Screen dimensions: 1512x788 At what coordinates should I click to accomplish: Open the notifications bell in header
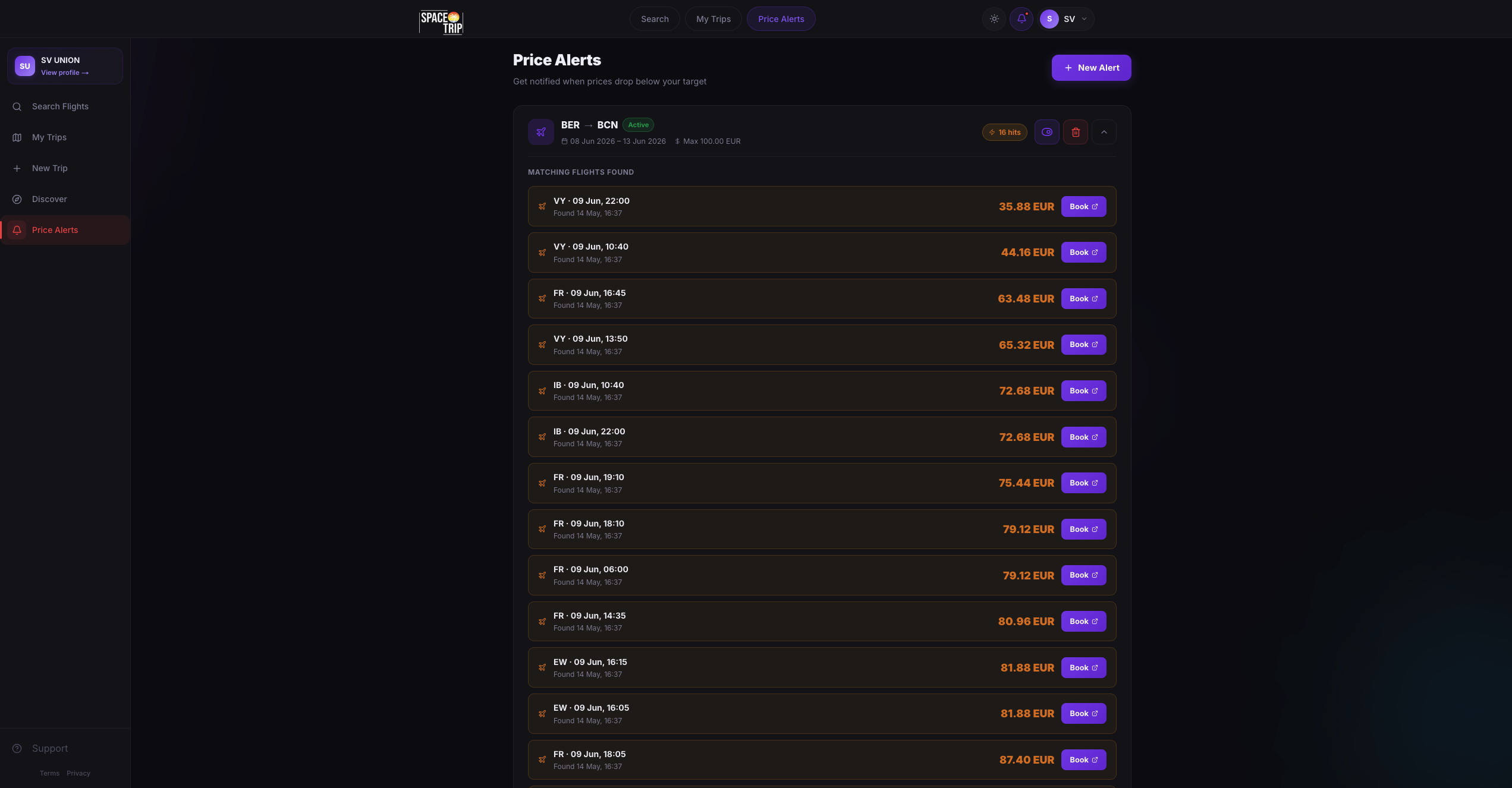click(1021, 19)
